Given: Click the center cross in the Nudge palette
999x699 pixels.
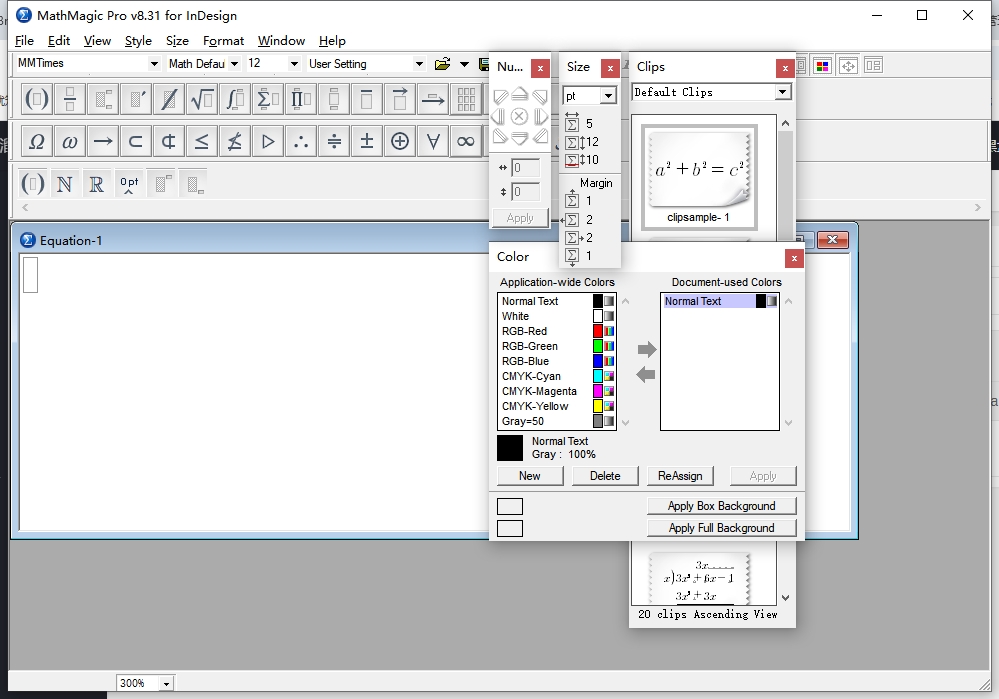Looking at the screenshot, I should coord(520,116).
